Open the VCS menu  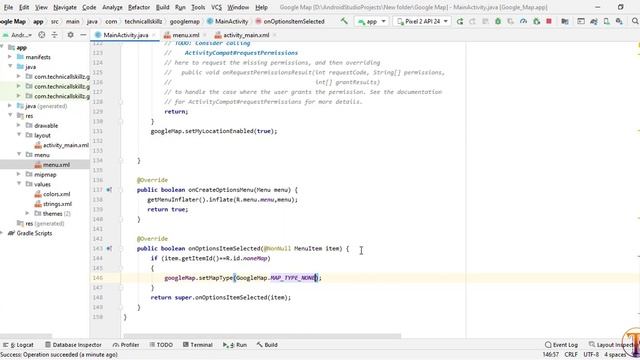coord(216,7)
